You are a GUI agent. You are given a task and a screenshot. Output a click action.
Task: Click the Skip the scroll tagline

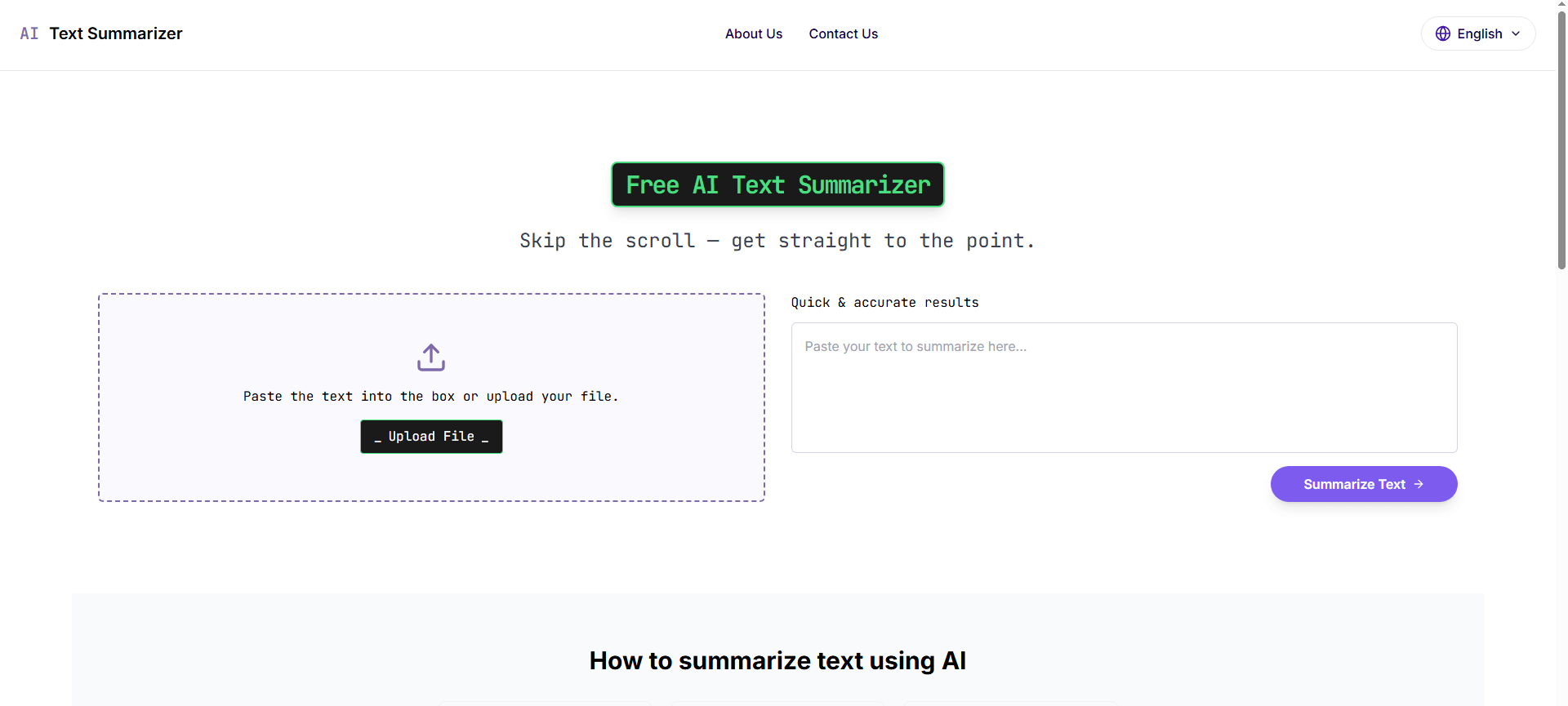(777, 241)
